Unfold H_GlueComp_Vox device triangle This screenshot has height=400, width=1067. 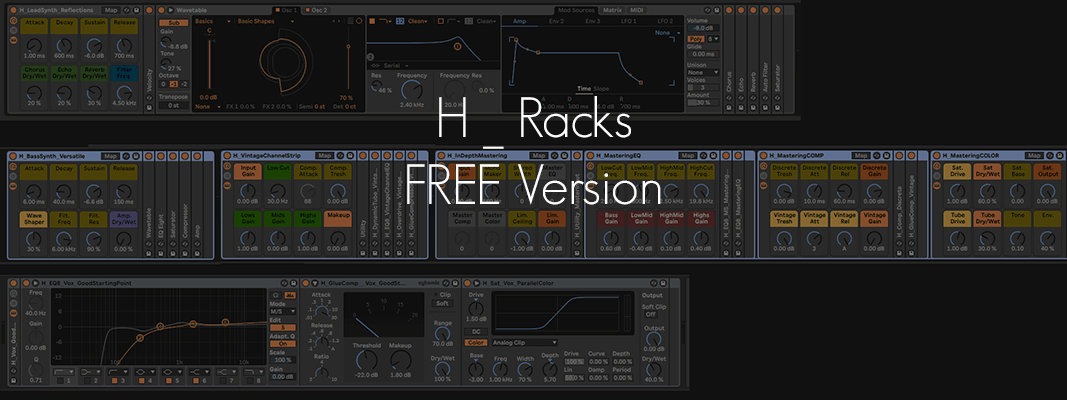[314, 283]
